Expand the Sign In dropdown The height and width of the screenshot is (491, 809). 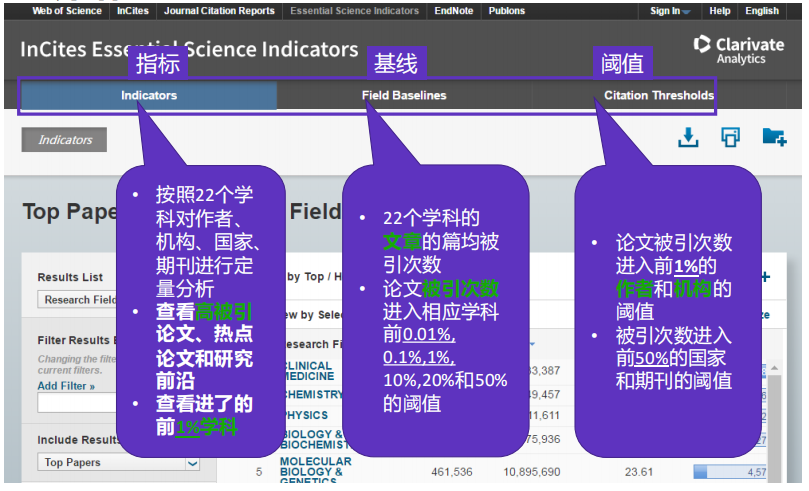(x=670, y=11)
